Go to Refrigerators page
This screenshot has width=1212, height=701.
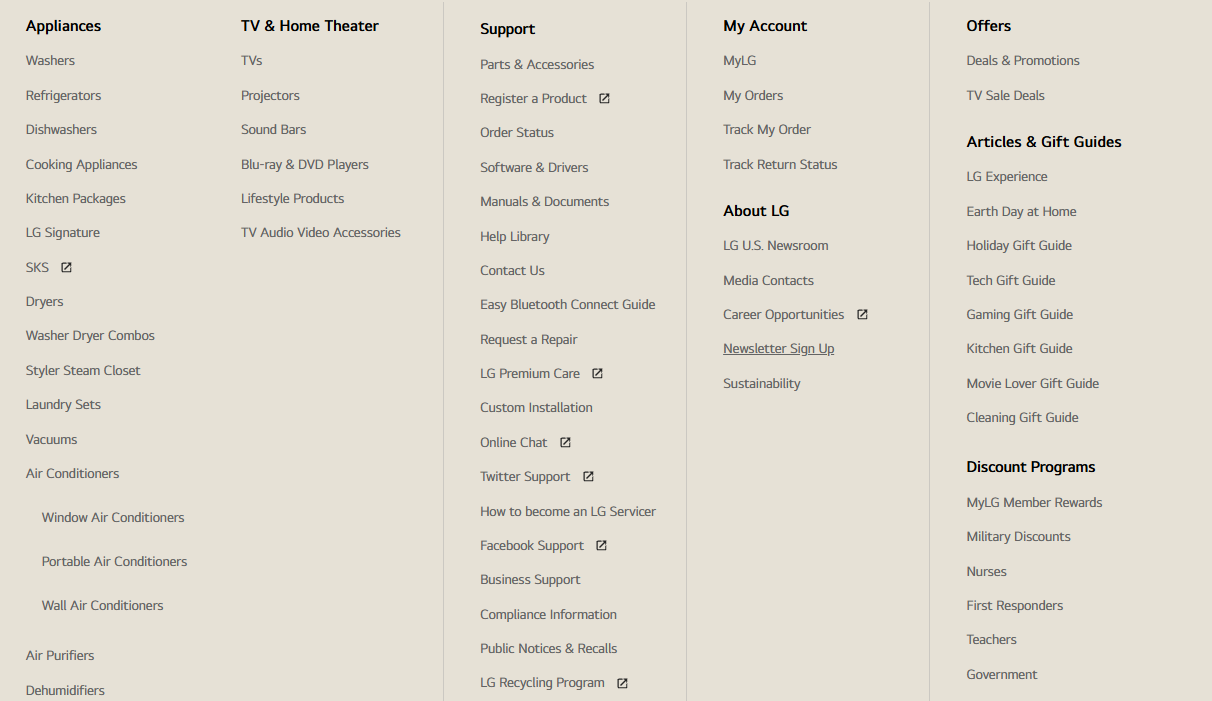click(x=63, y=96)
